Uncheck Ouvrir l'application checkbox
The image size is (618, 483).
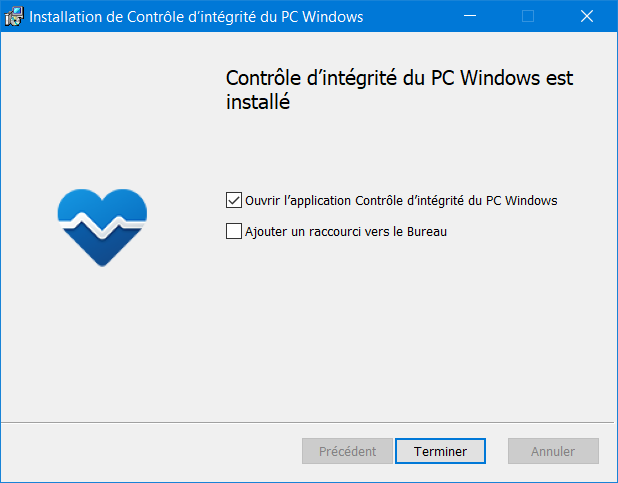pos(234,200)
